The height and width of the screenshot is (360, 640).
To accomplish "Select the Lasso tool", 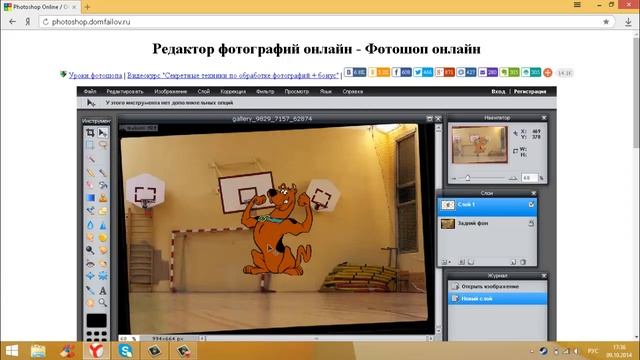I will coord(103,145).
